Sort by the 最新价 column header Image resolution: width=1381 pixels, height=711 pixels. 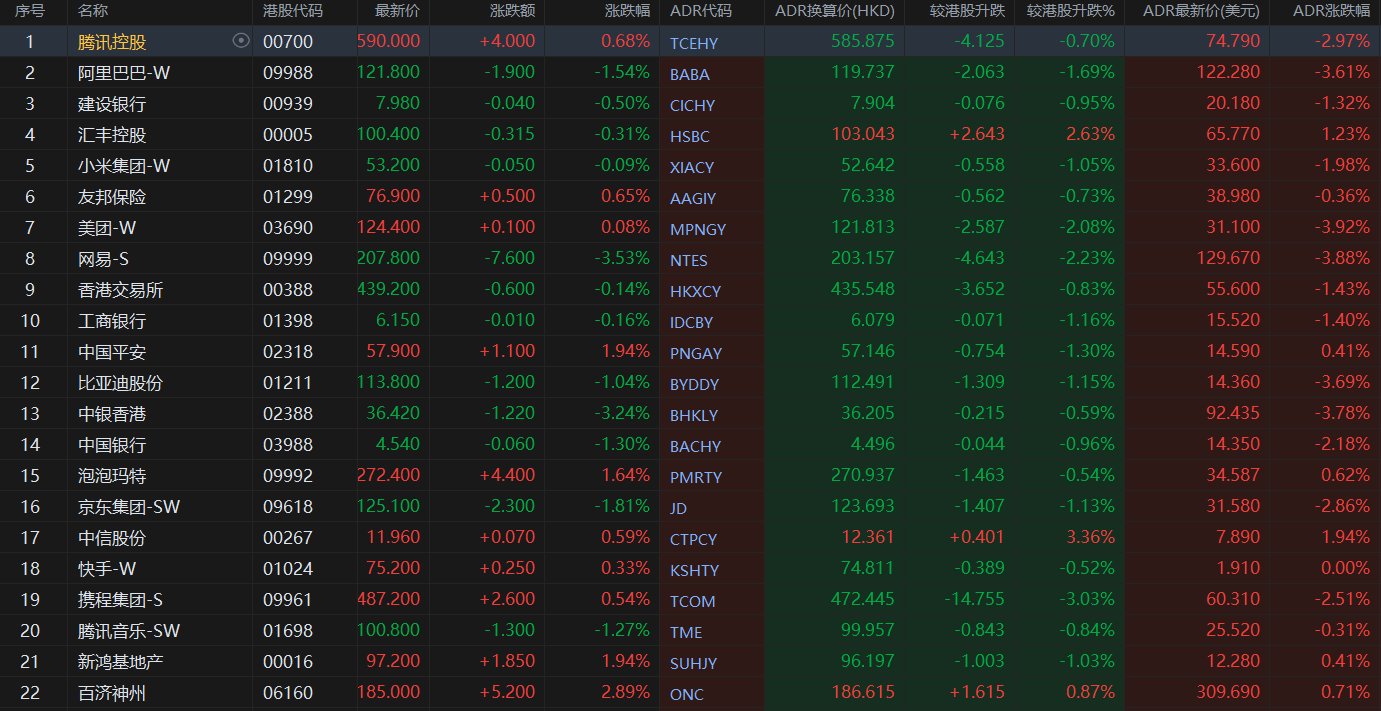397,11
